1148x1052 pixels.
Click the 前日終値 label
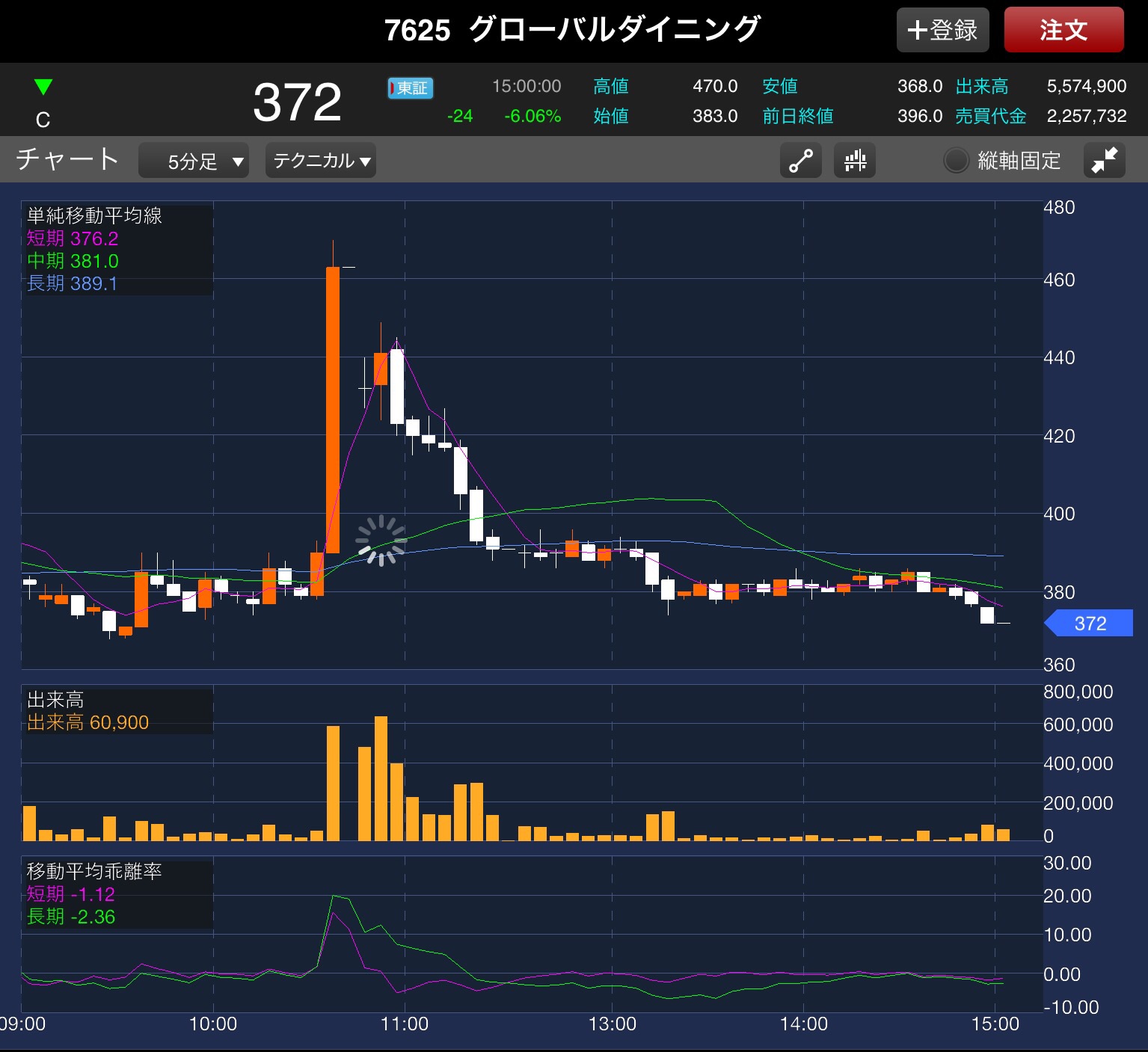tap(798, 117)
